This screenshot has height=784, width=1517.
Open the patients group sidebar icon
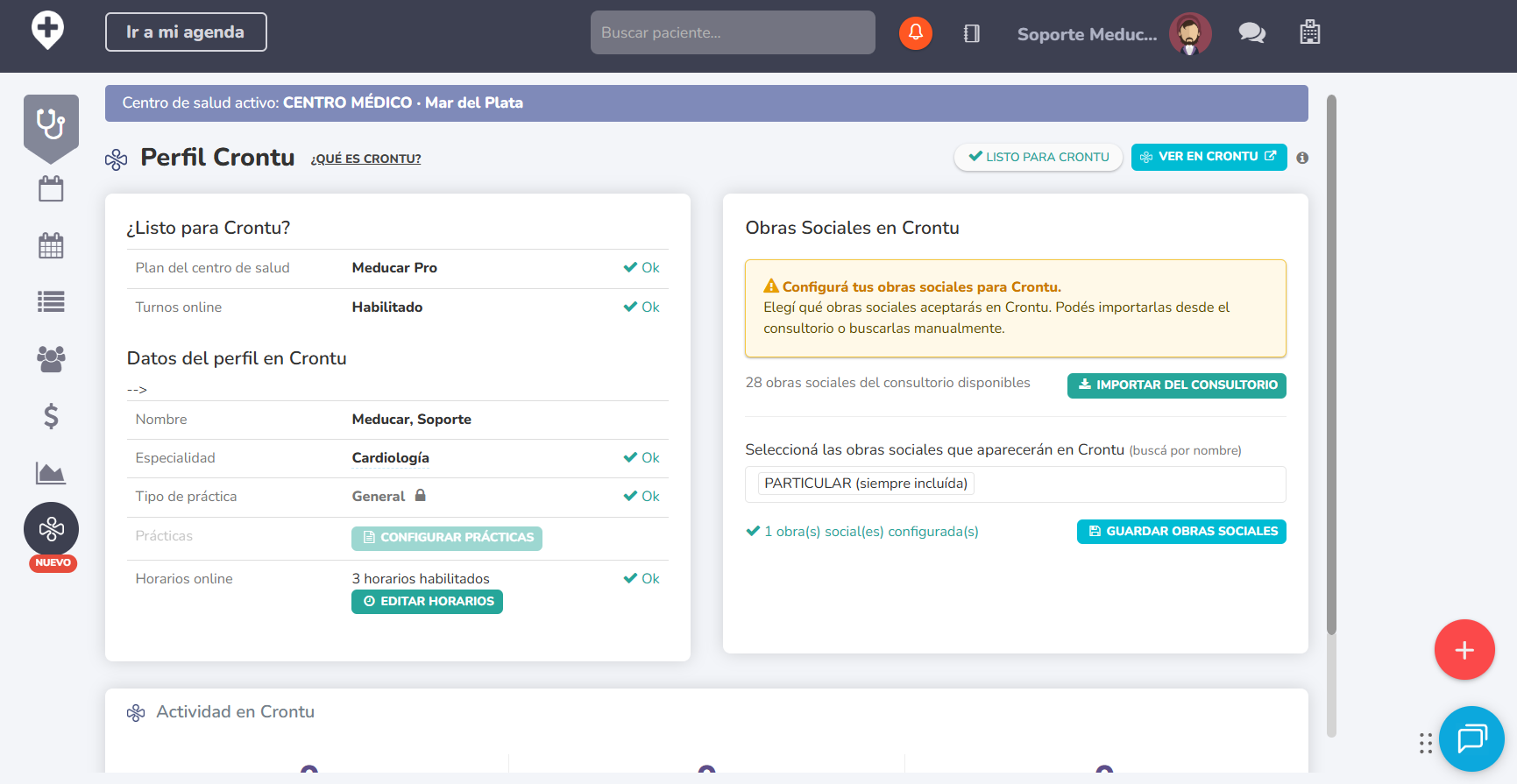point(51,358)
